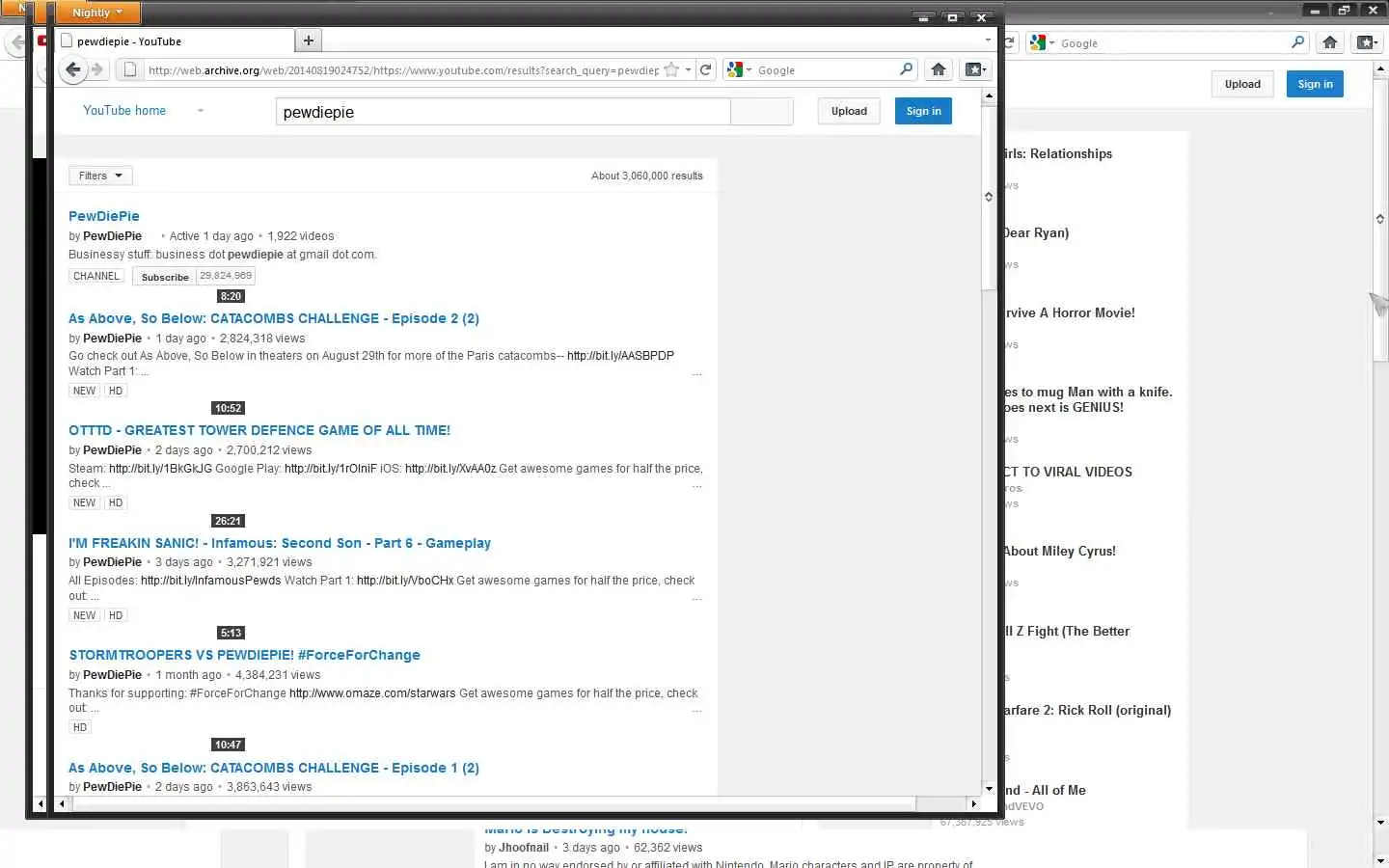Click the right arrow of front window's horizontal scrollbar
1389x868 pixels.
tap(973, 803)
